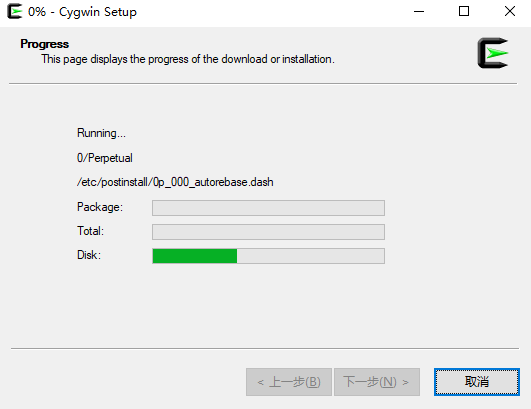Screen dimensions: 531x409
Task: Click the large Cygwin logo in header
Action: (x=493, y=53)
